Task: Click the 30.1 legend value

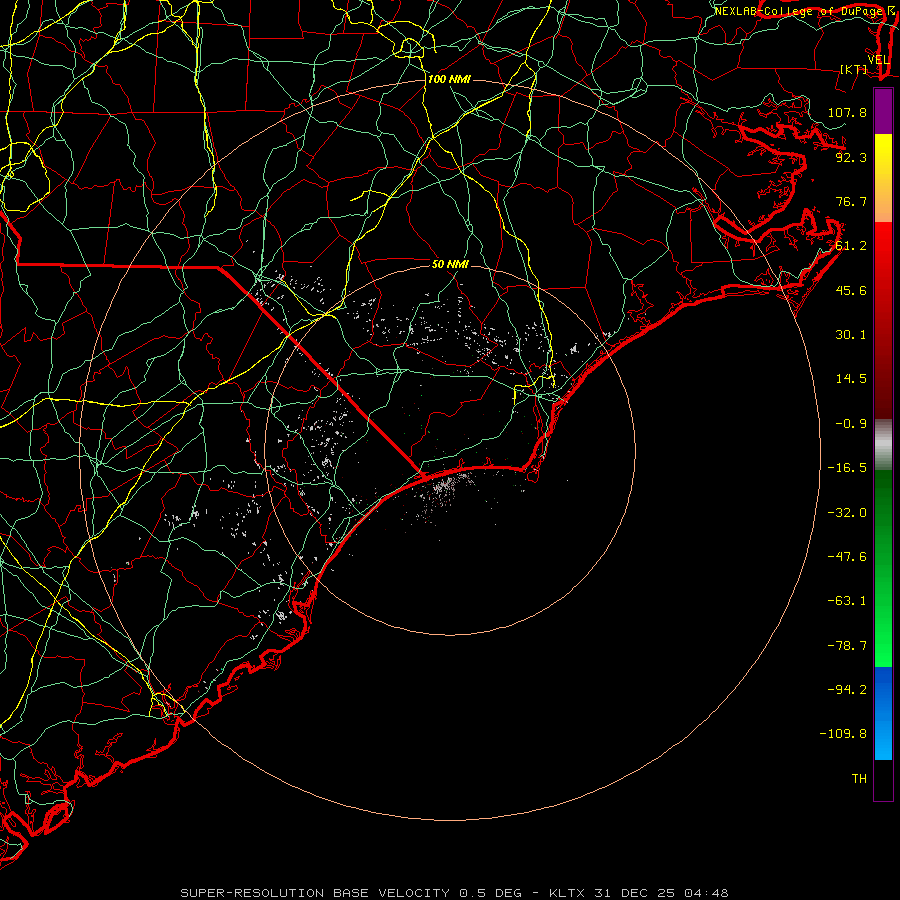Action: (851, 335)
